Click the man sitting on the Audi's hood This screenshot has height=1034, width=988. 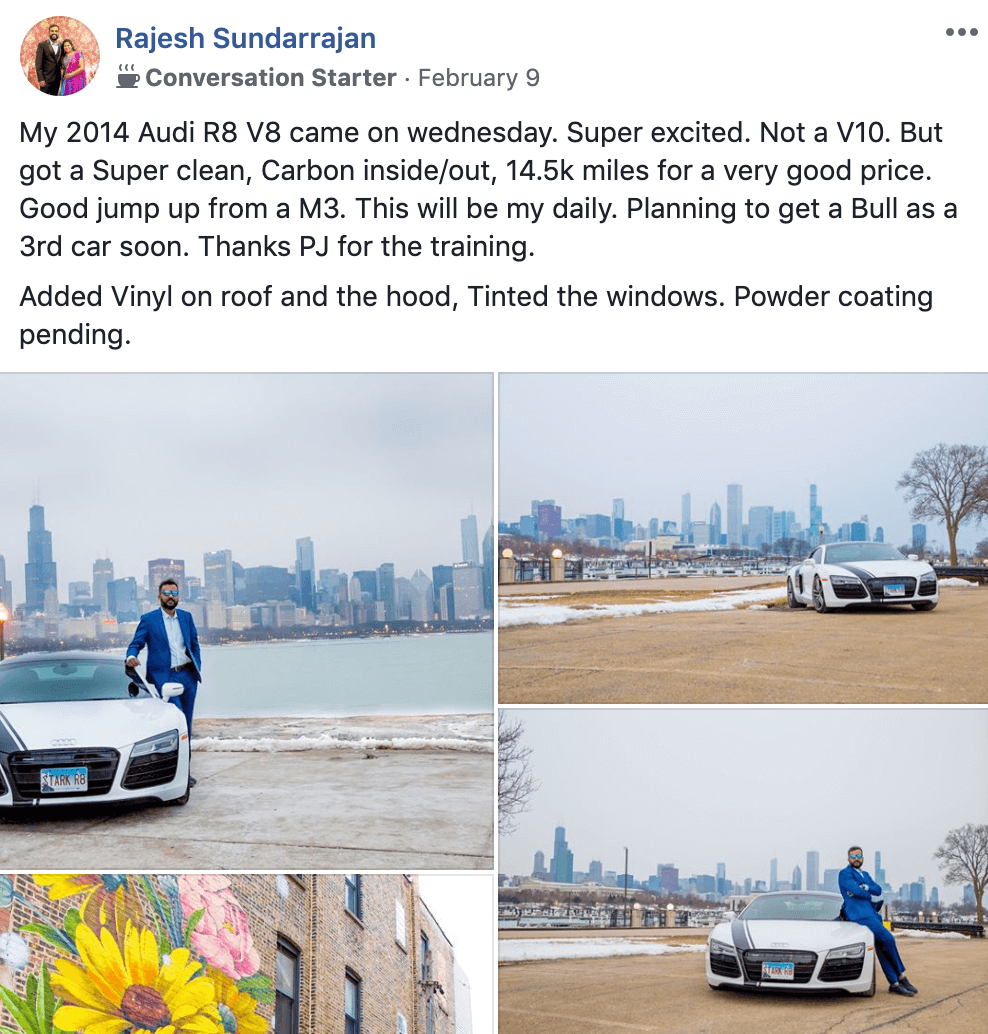coord(872,920)
